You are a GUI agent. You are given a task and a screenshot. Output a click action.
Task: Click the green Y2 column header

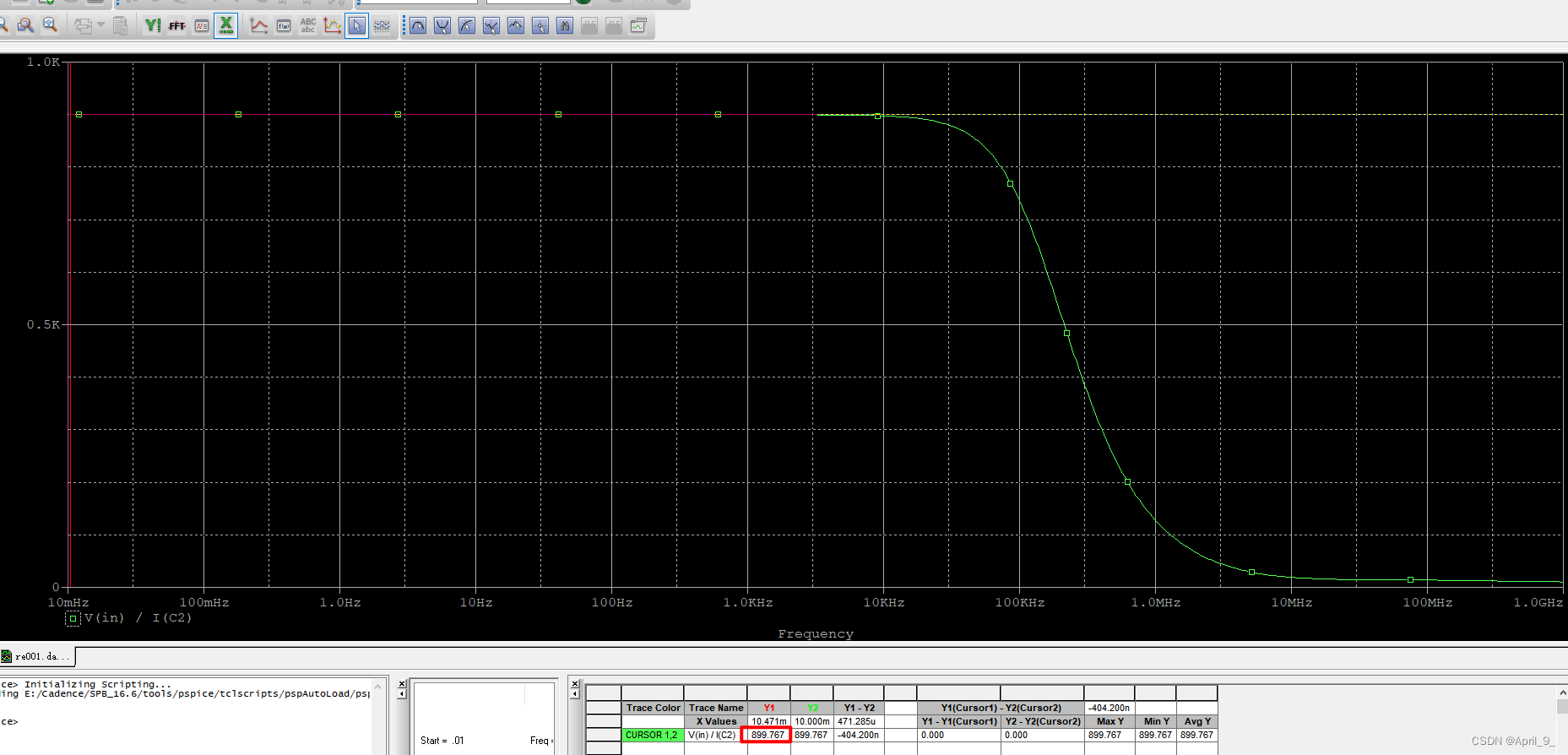[x=812, y=708]
